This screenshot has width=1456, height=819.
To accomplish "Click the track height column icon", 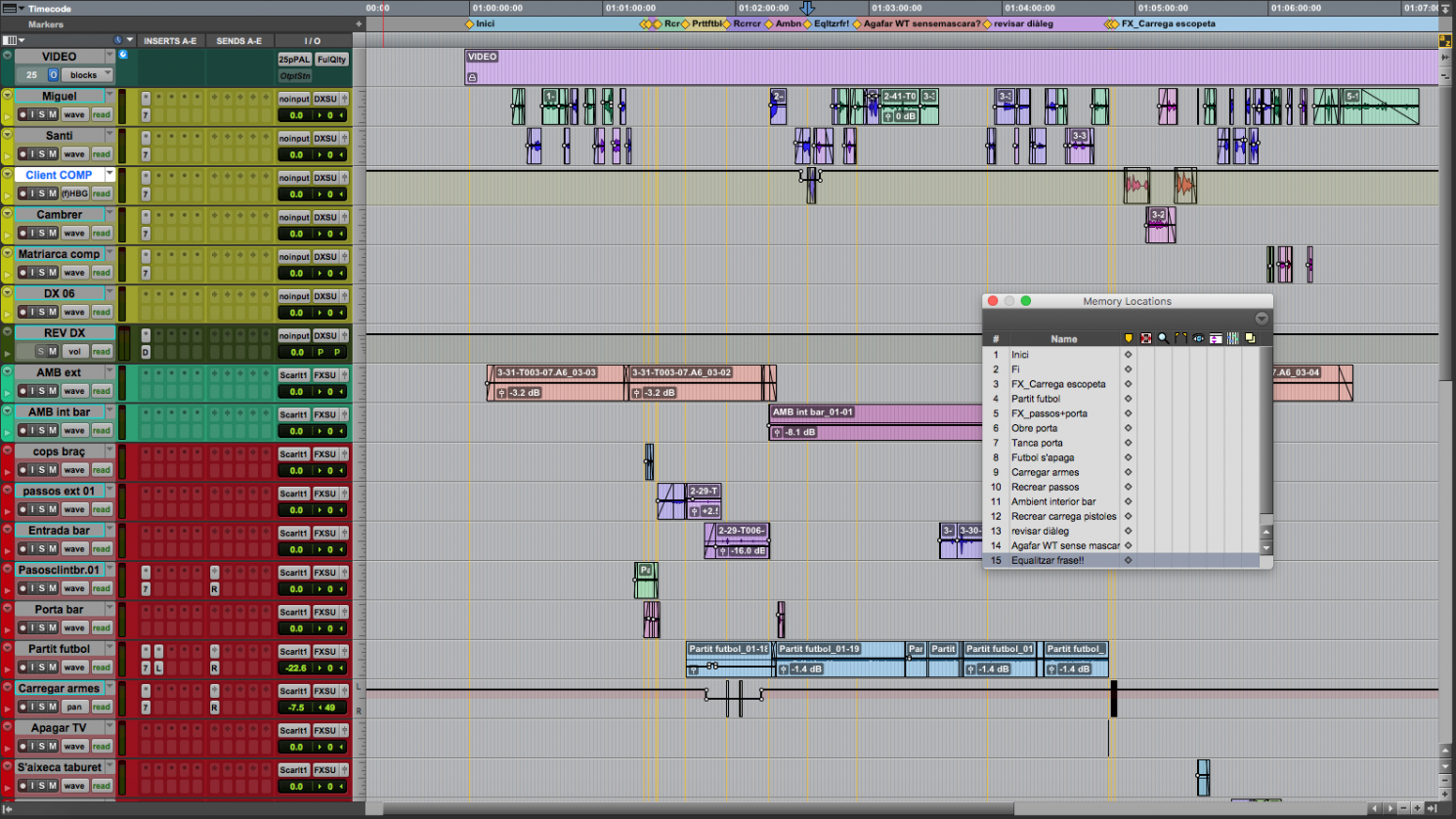I will point(1216,338).
